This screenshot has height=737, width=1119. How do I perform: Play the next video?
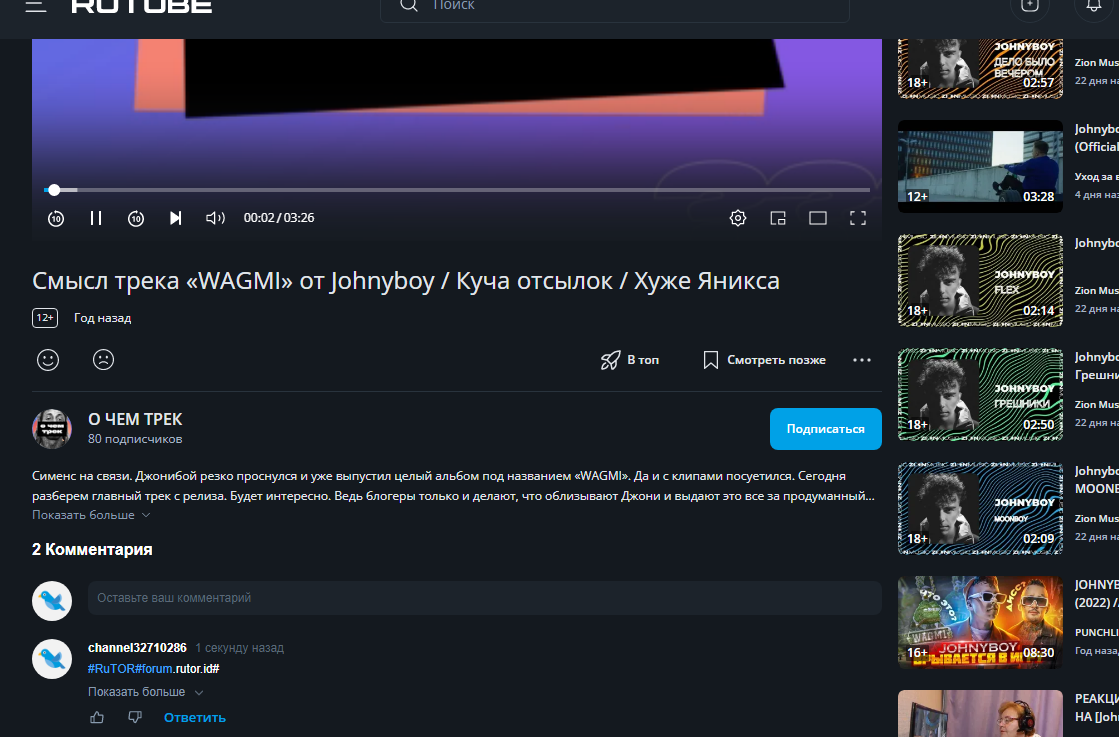(176, 218)
